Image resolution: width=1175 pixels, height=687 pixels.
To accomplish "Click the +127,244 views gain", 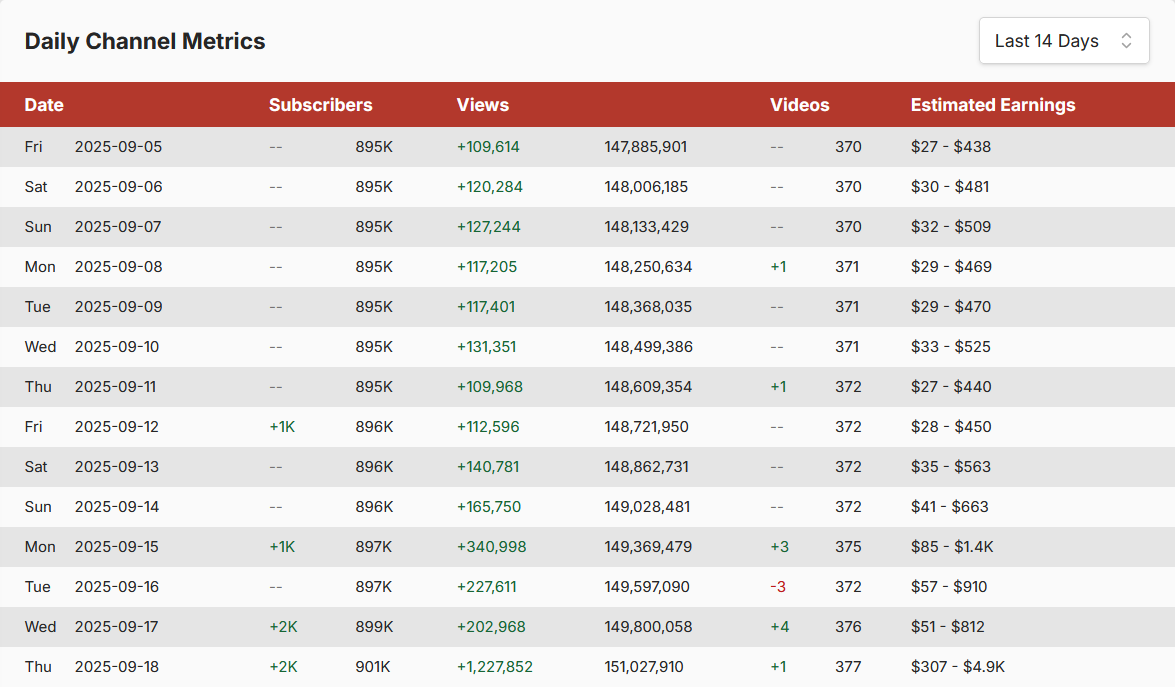I will pyautogui.click(x=489, y=227).
